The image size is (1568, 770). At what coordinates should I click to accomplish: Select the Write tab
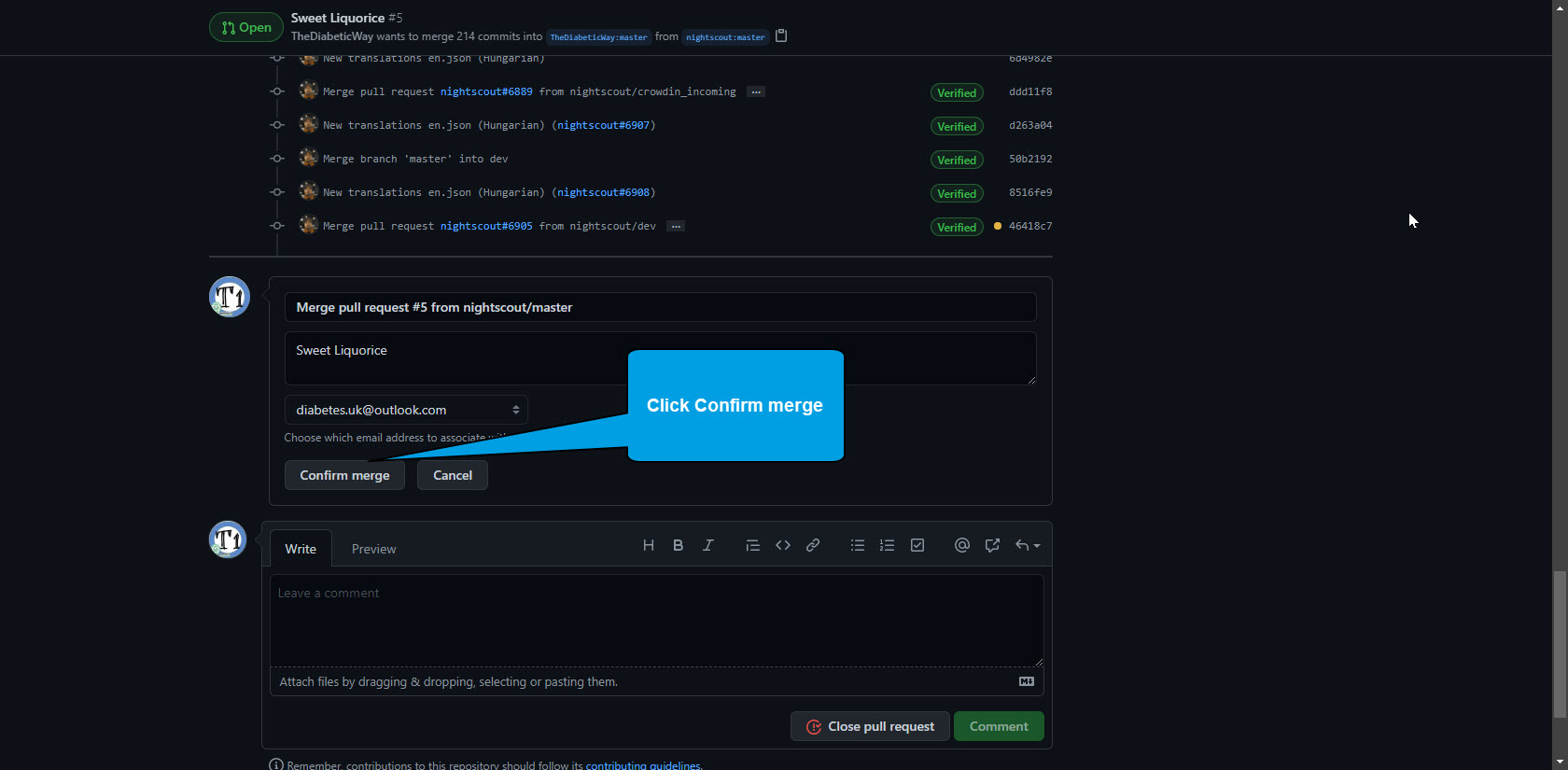[x=301, y=549]
